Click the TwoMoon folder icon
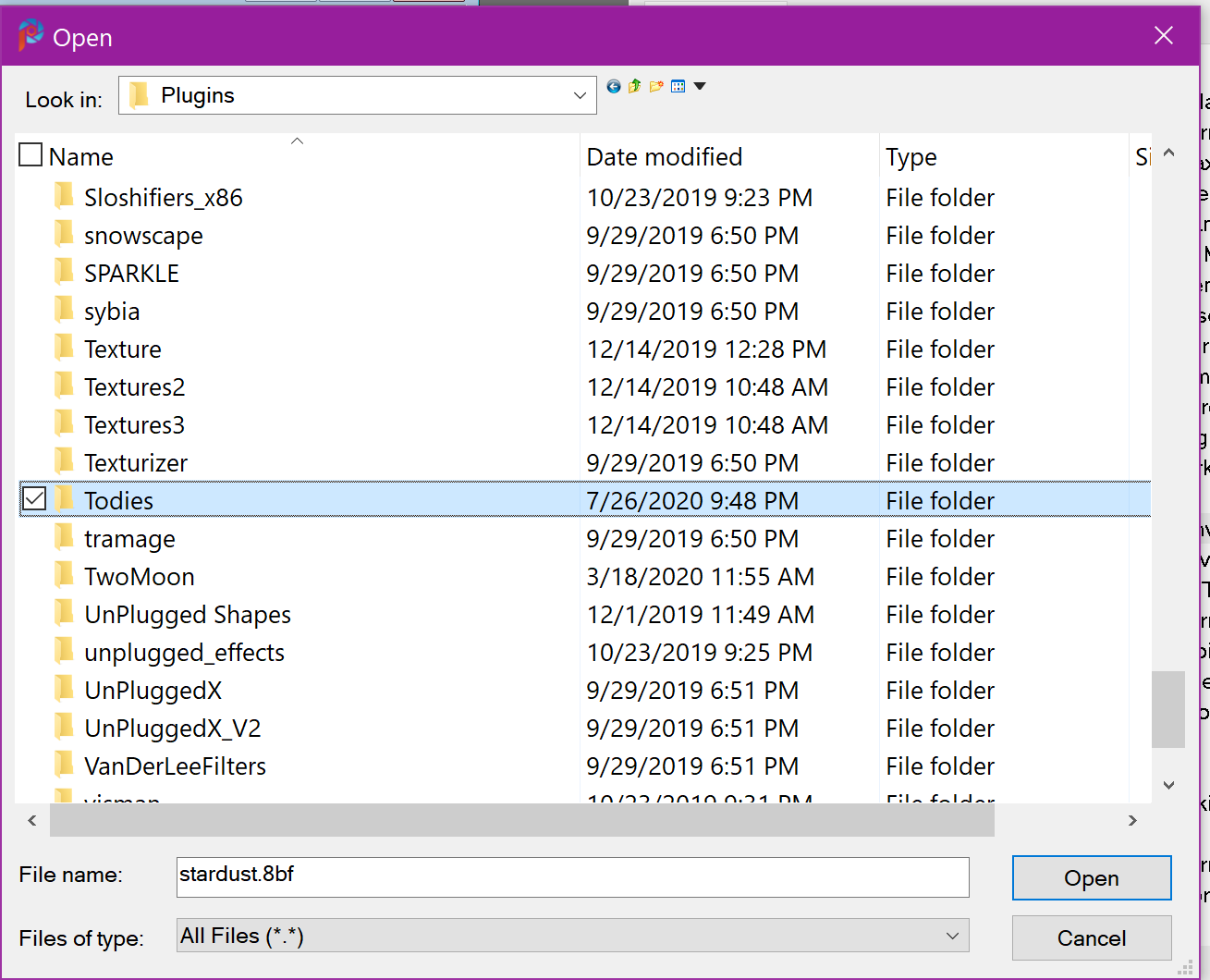This screenshot has height=980, width=1210. click(64, 576)
